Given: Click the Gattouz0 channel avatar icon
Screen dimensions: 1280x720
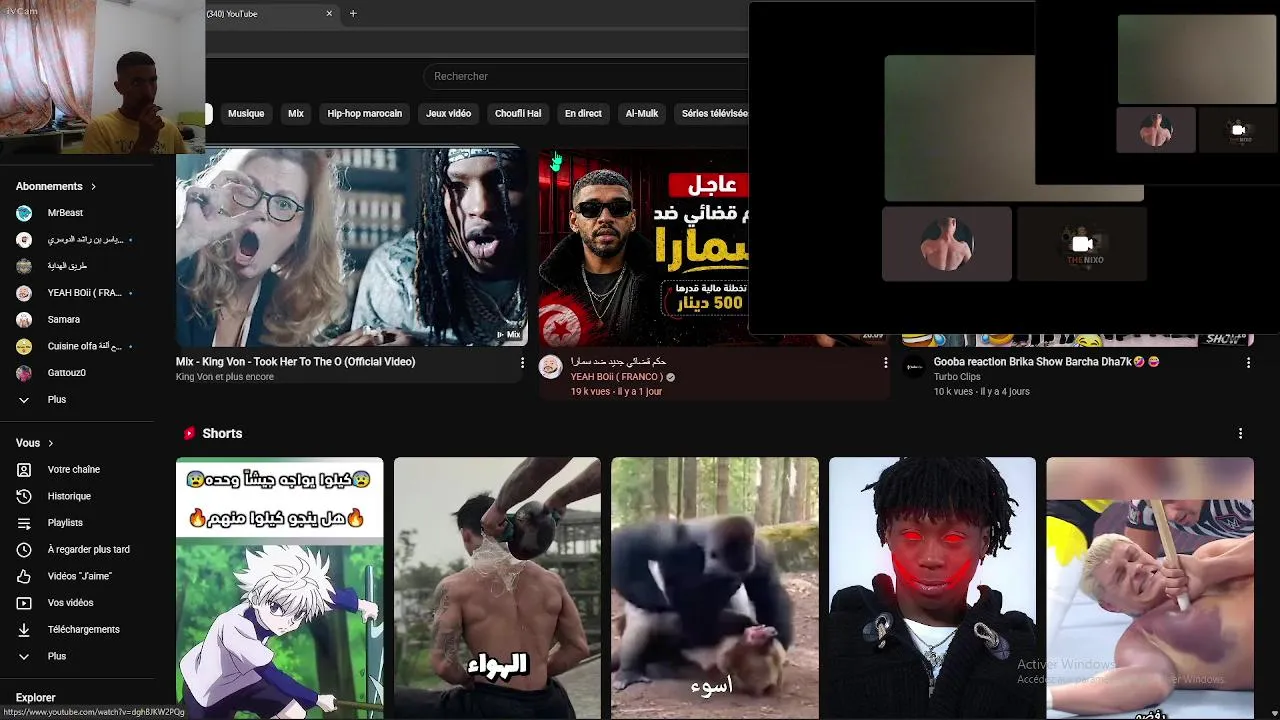Looking at the screenshot, I should pos(24,373).
